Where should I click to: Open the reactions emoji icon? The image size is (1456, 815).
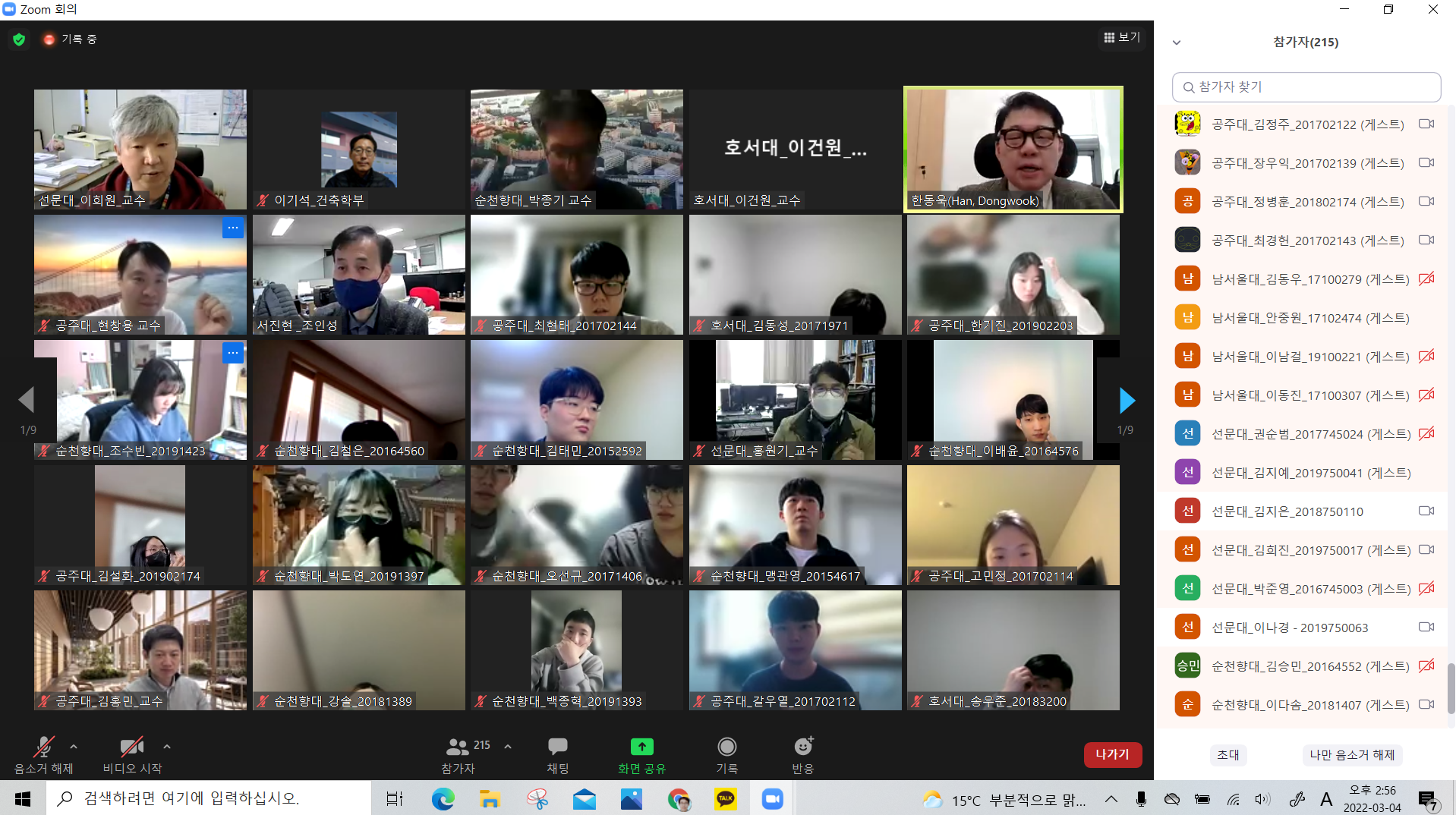pos(802,747)
